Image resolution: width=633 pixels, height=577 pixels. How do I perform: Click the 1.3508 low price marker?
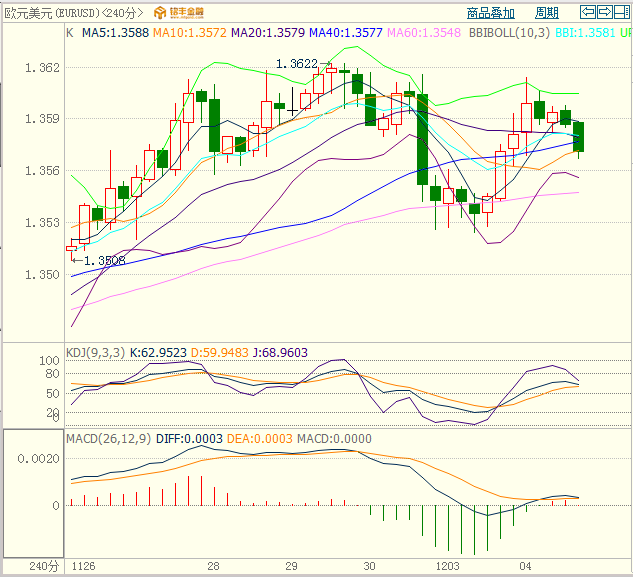pos(104,261)
